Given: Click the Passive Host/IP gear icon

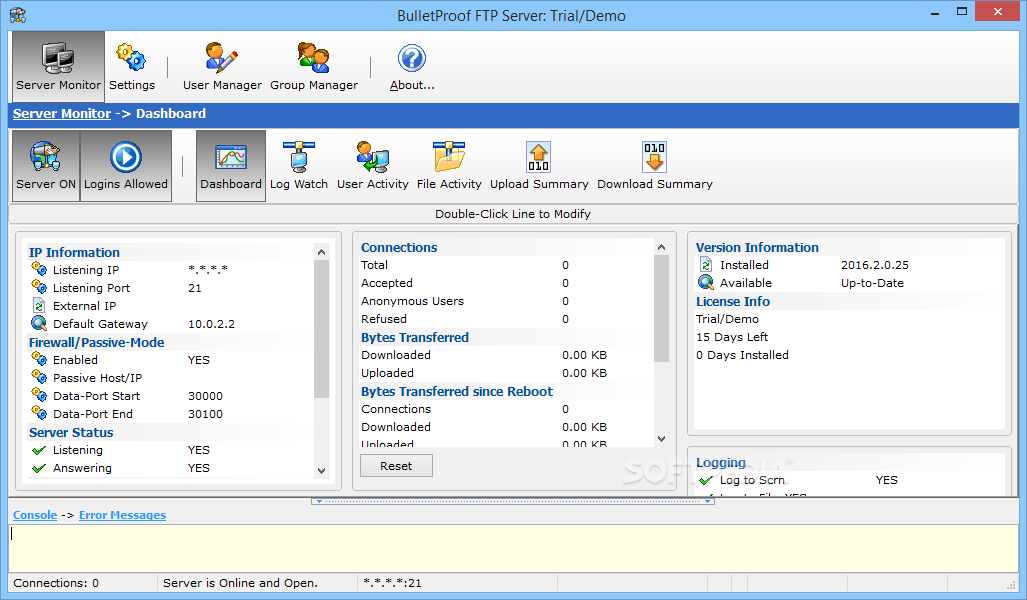Looking at the screenshot, I should click(39, 377).
